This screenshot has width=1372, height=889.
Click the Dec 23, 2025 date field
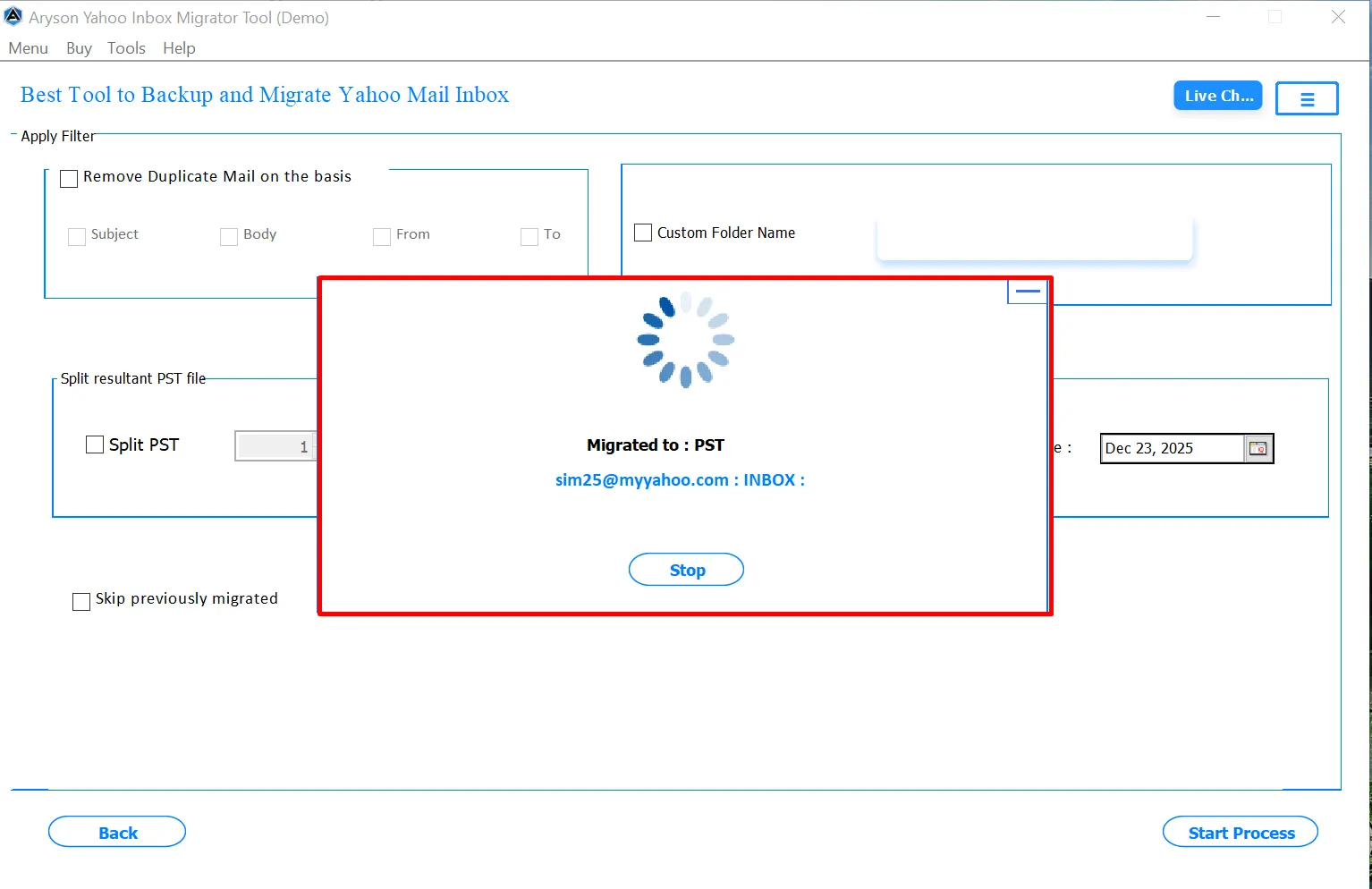coord(1172,448)
